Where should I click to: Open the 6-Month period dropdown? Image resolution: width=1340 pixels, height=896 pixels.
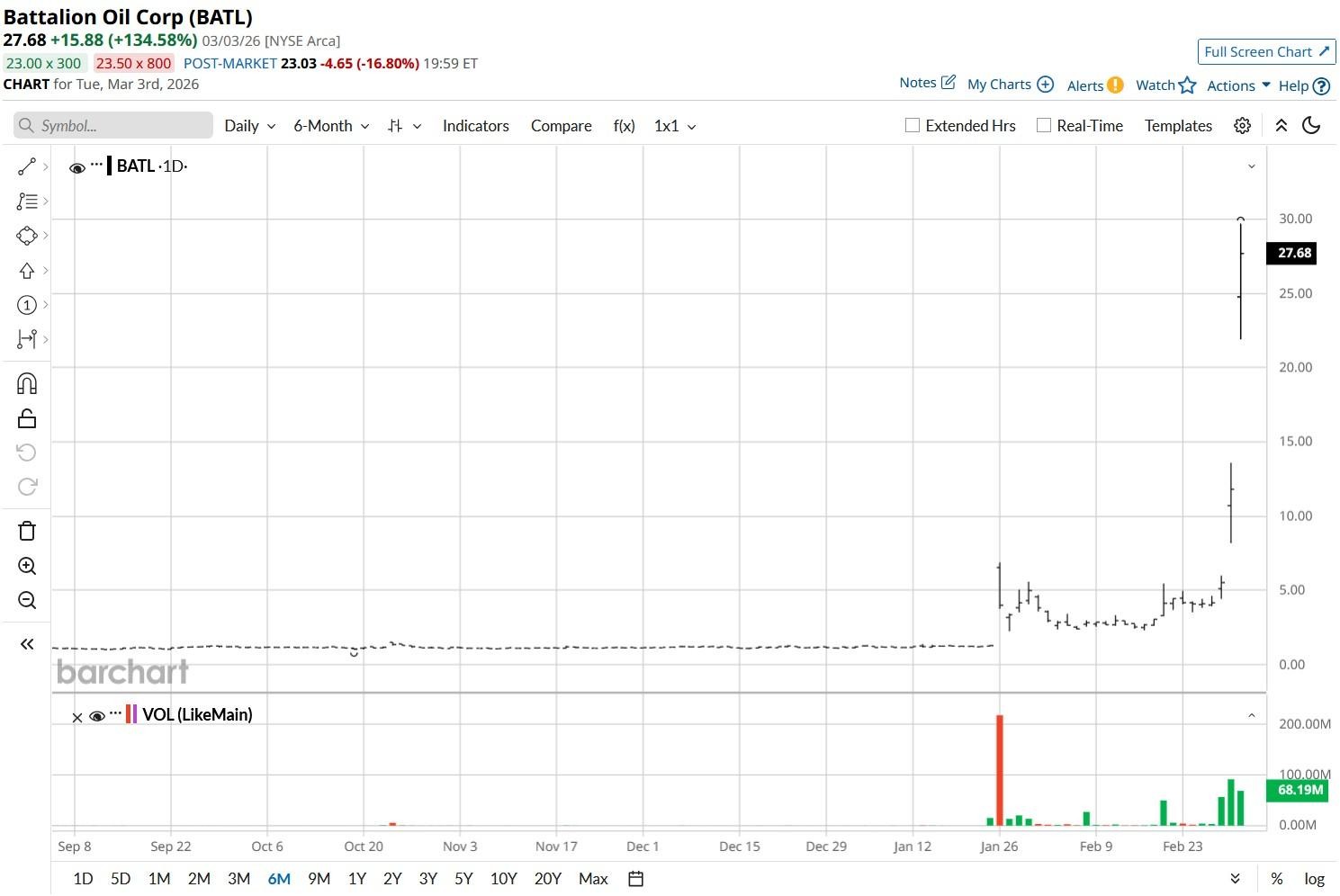331,126
